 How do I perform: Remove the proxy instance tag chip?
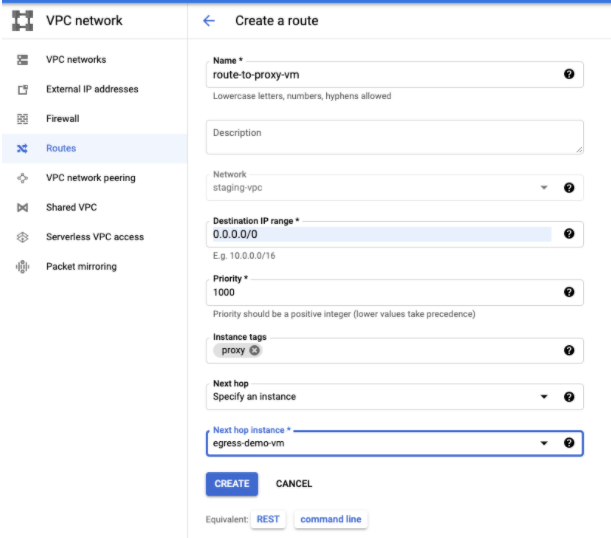(254, 351)
